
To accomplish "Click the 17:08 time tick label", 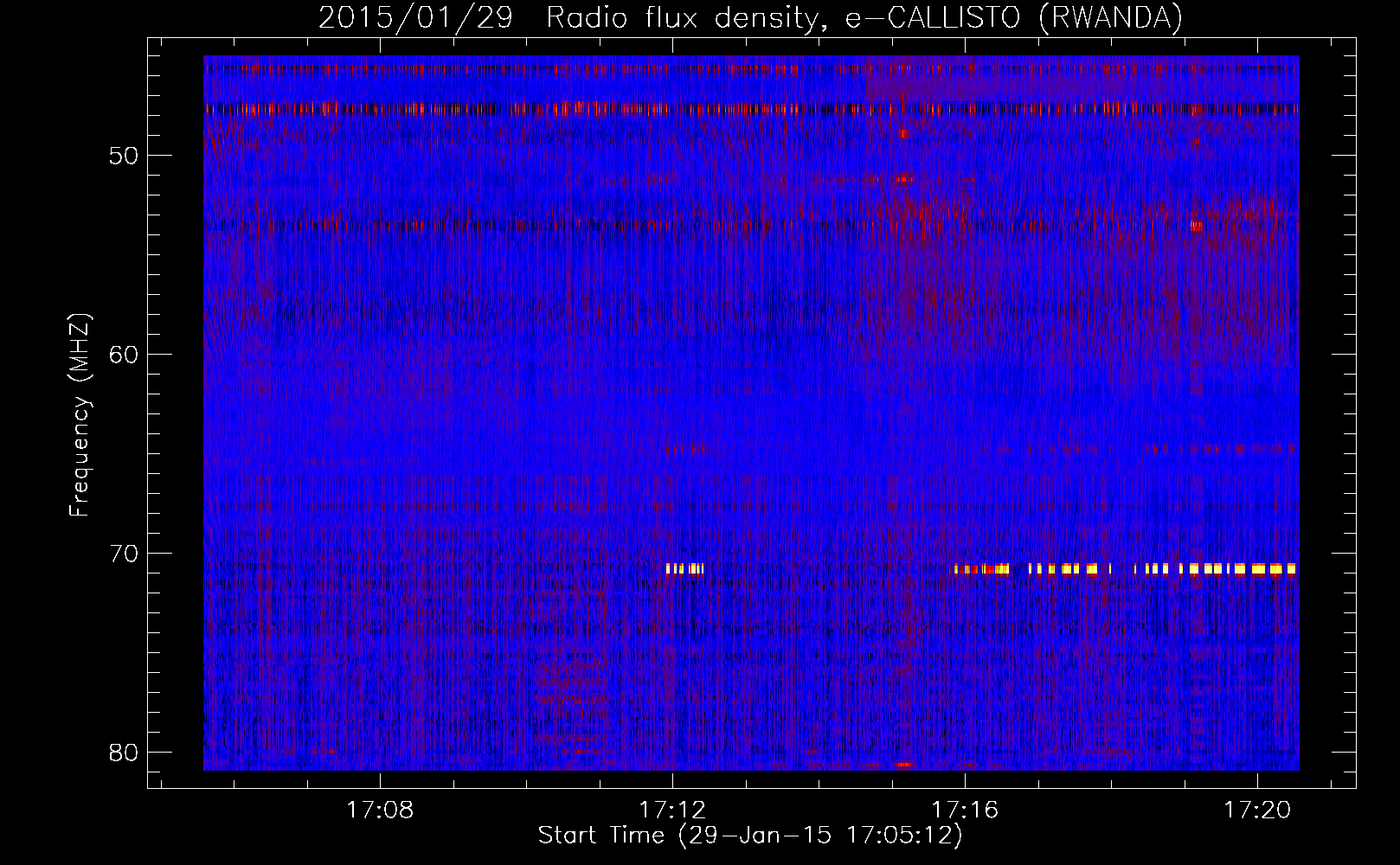I will pos(380,810).
